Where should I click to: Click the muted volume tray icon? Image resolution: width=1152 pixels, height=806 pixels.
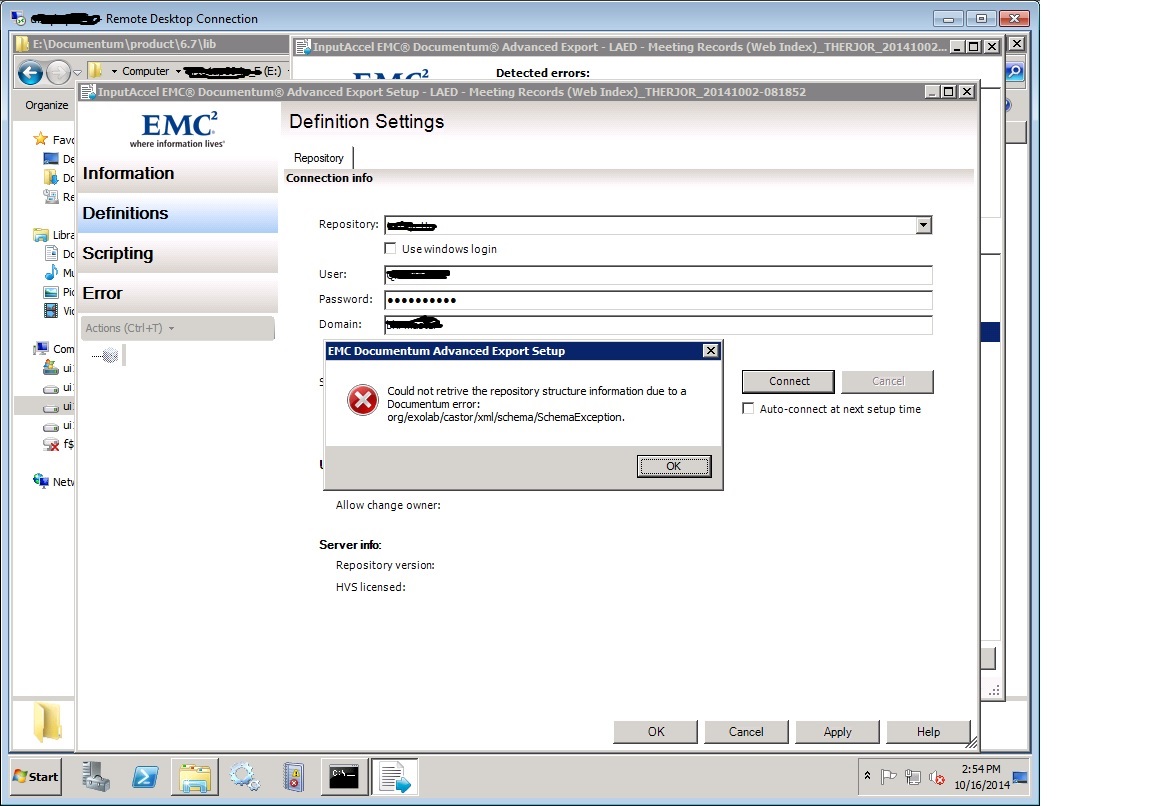point(937,777)
